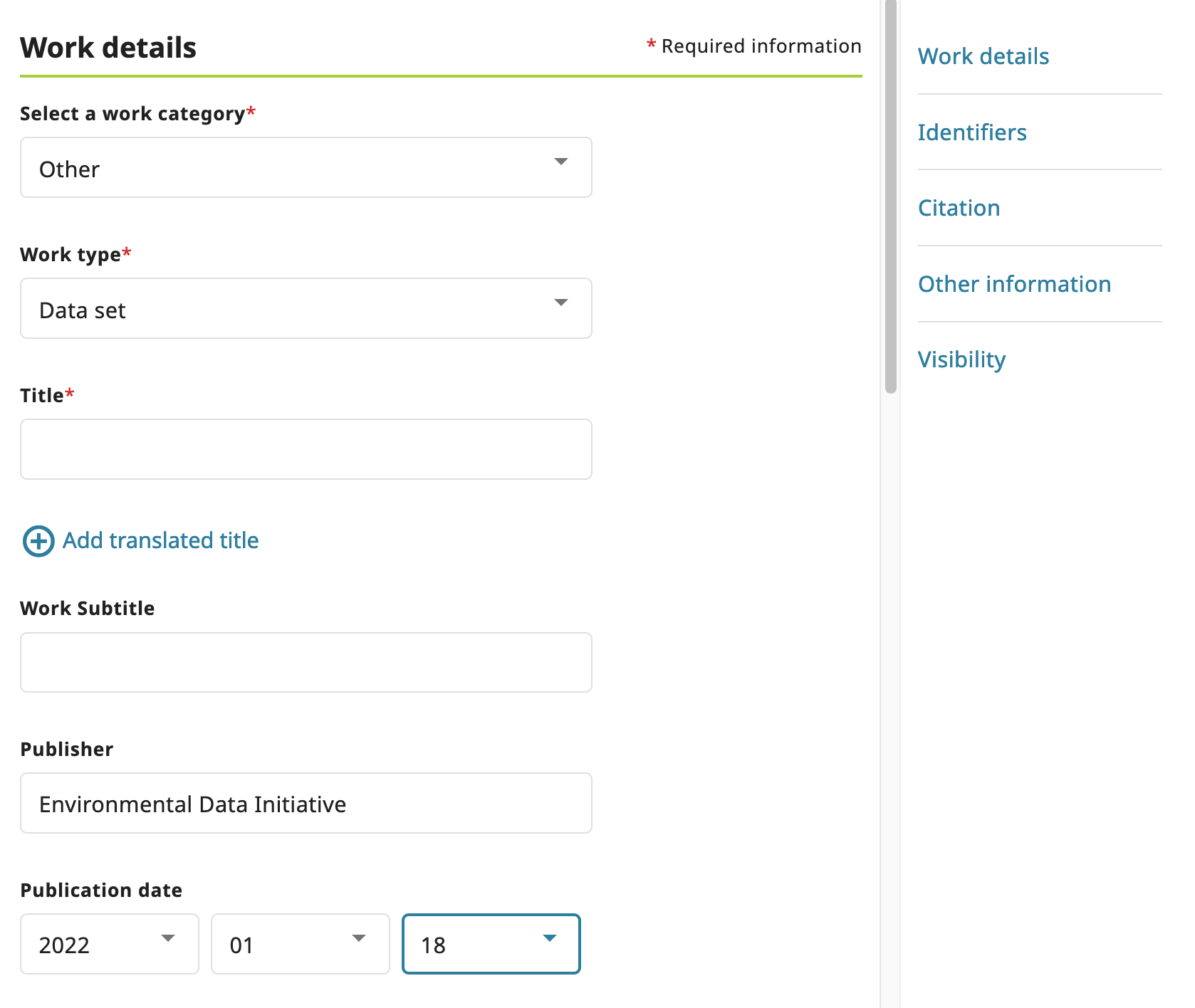The height and width of the screenshot is (1008, 1195).
Task: Open the year dropdown showing 2022
Action: pos(110,944)
